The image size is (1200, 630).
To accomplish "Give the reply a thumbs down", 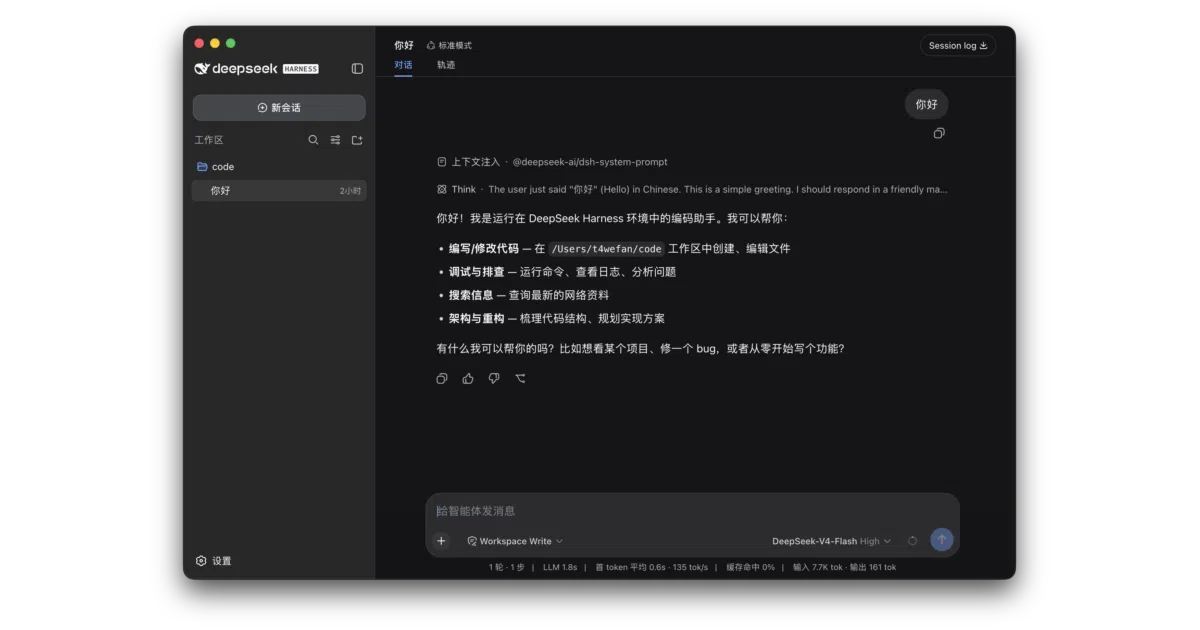I will 494,379.
